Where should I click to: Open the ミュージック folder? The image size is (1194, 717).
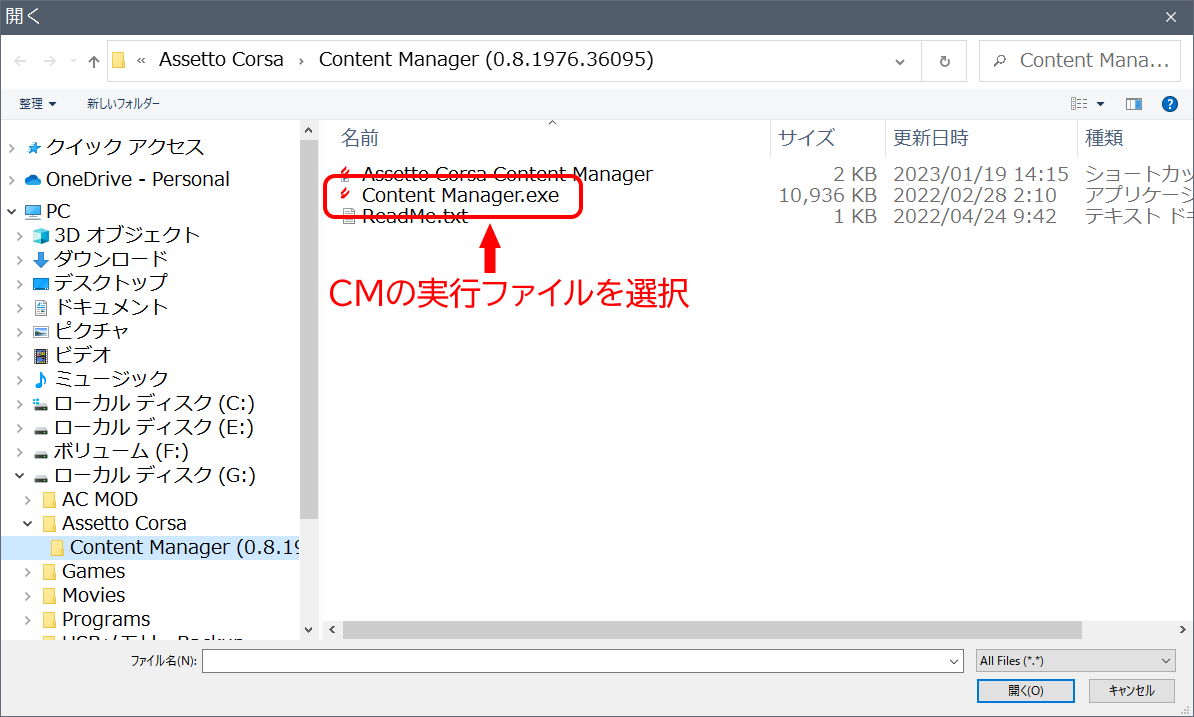pyautogui.click(x=111, y=378)
